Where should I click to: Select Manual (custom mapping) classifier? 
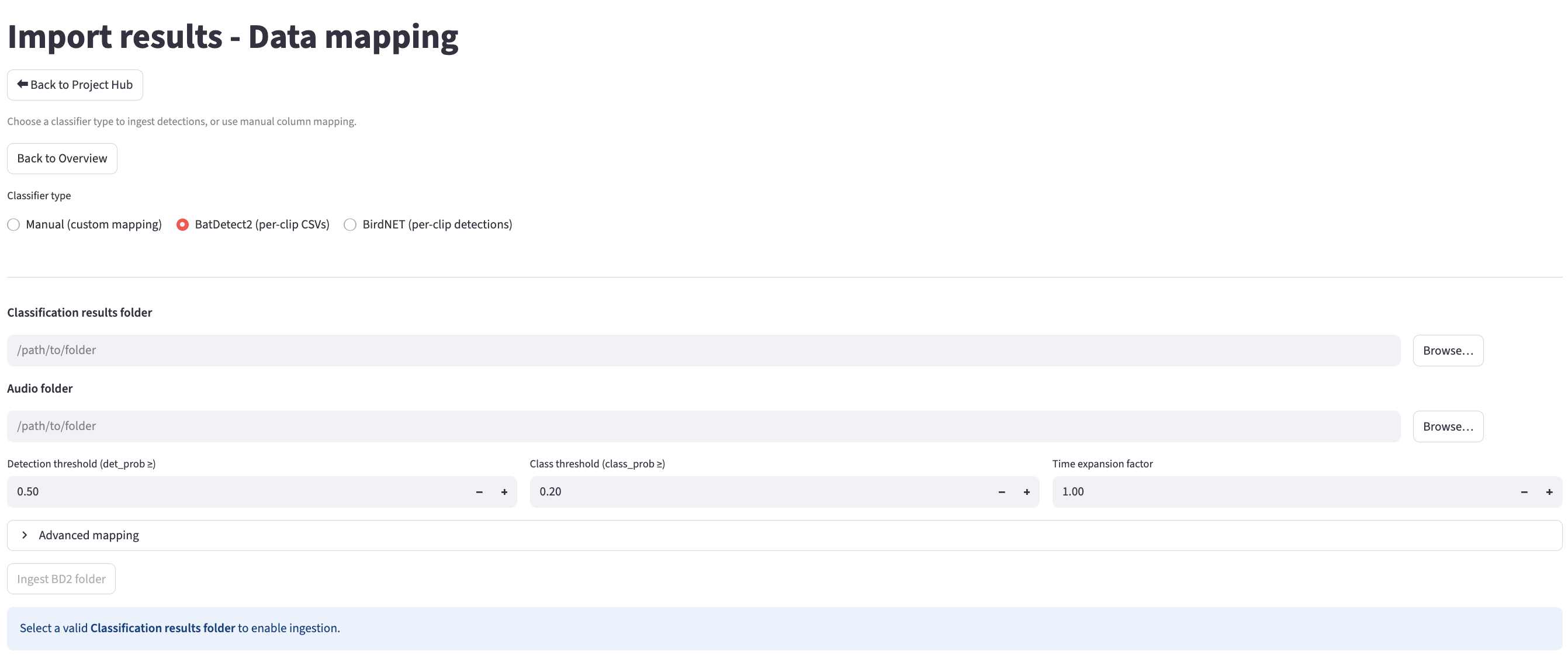pos(13,224)
